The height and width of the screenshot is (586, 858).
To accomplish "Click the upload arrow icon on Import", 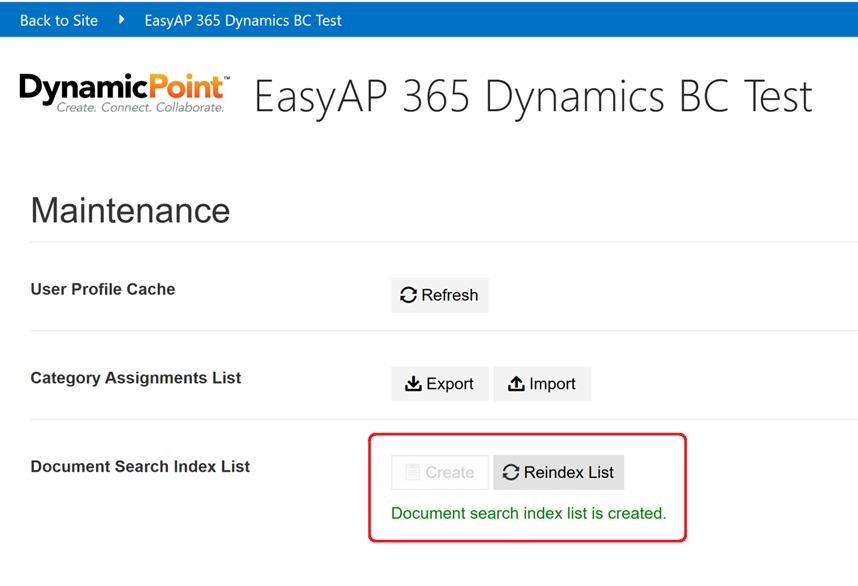I will click(516, 384).
